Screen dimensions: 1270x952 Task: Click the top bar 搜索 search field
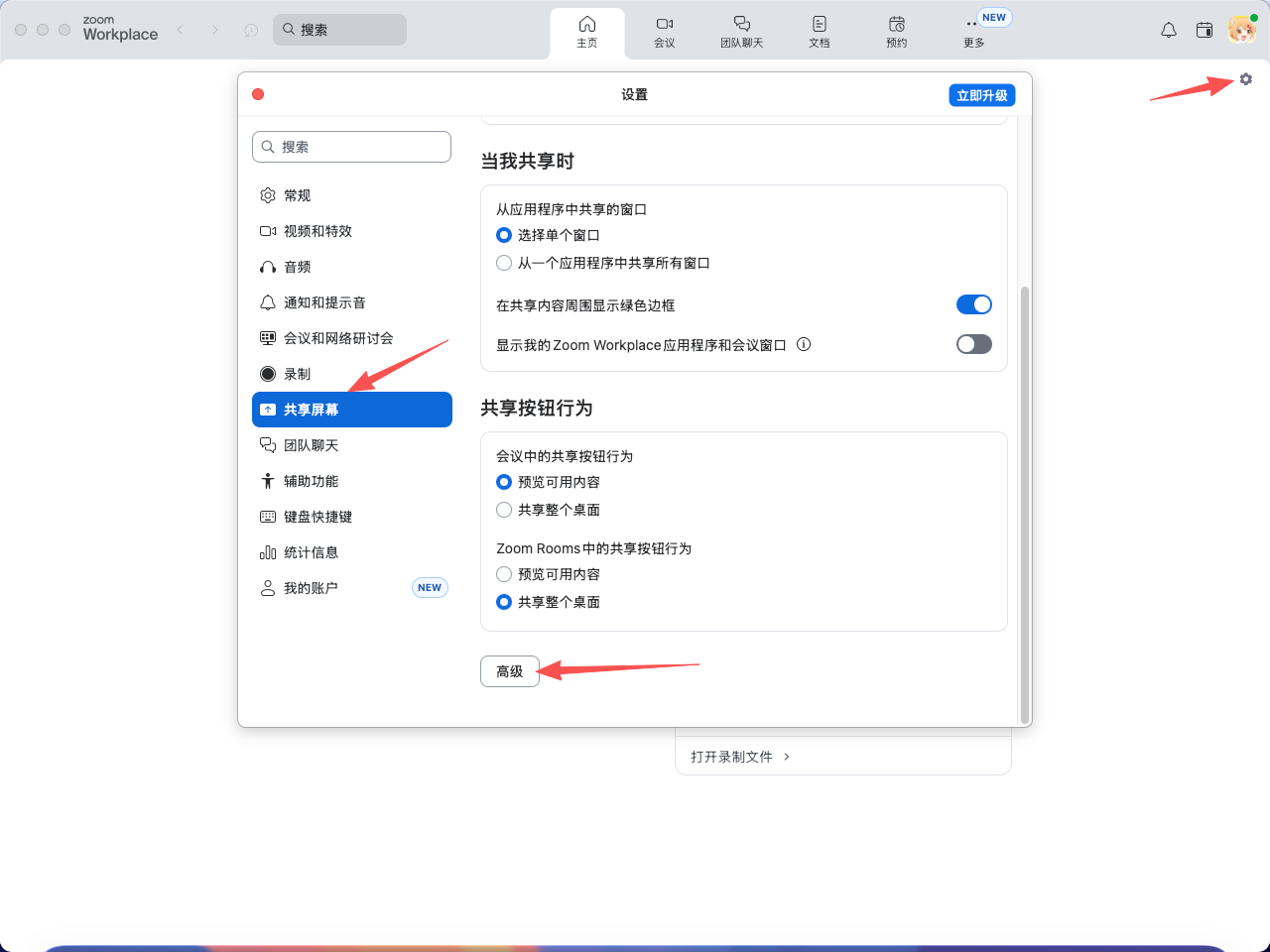pos(339,30)
